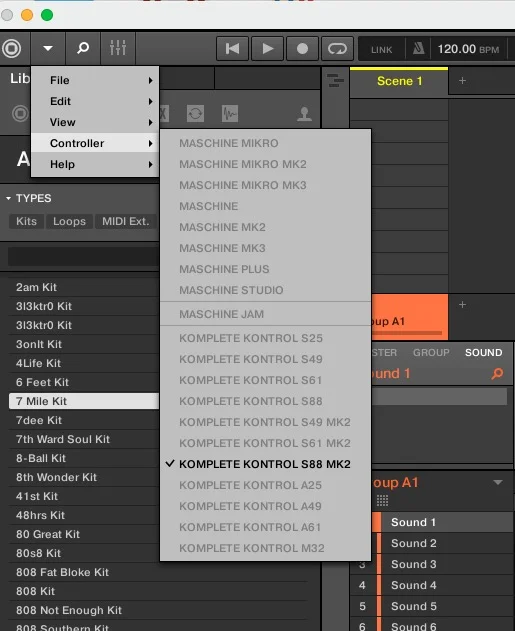The width and height of the screenshot is (515, 631).
Task: Select the 4Life Kit result
Action: [x=84, y=363]
